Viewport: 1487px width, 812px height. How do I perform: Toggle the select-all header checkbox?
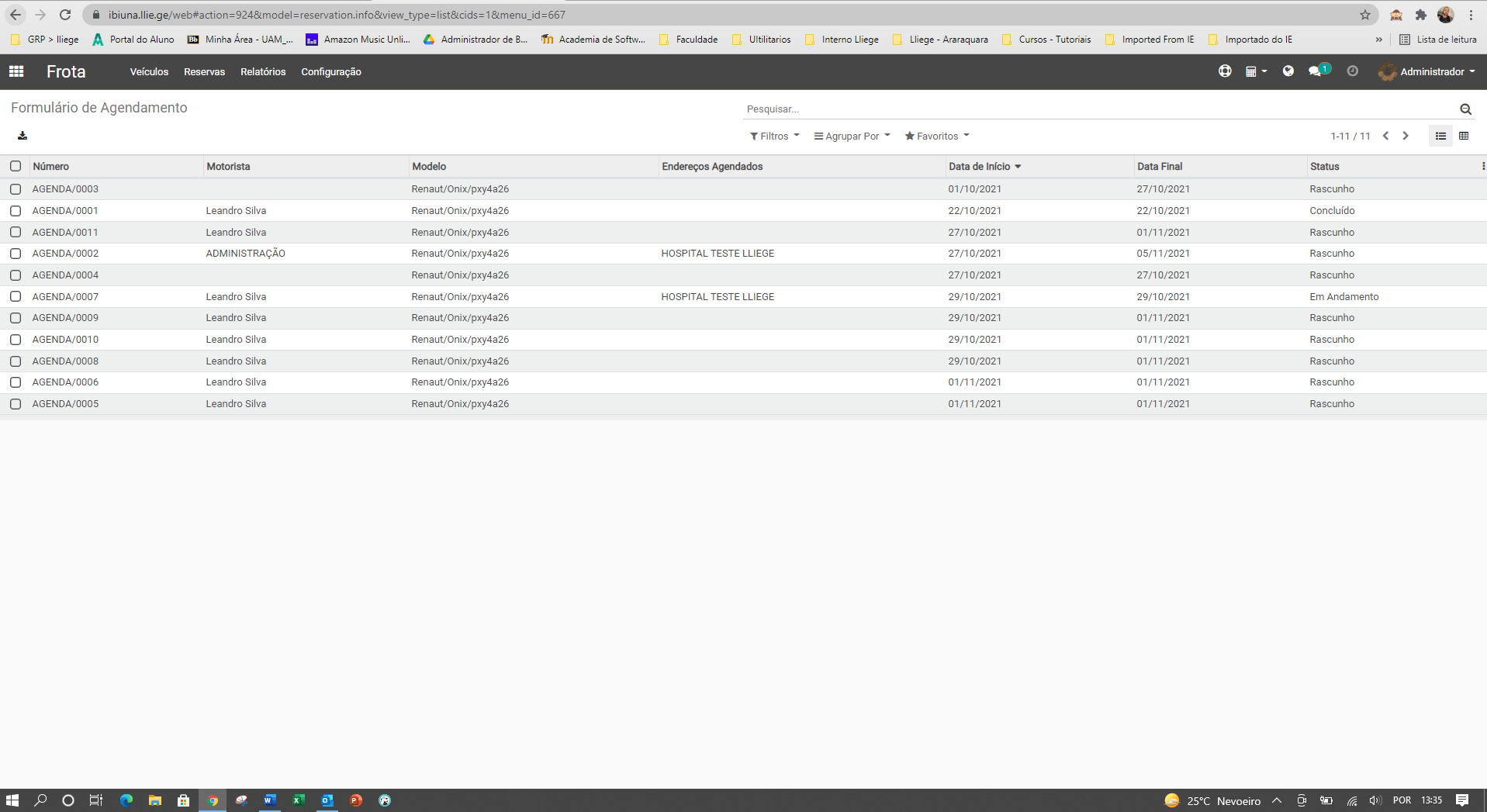16,166
